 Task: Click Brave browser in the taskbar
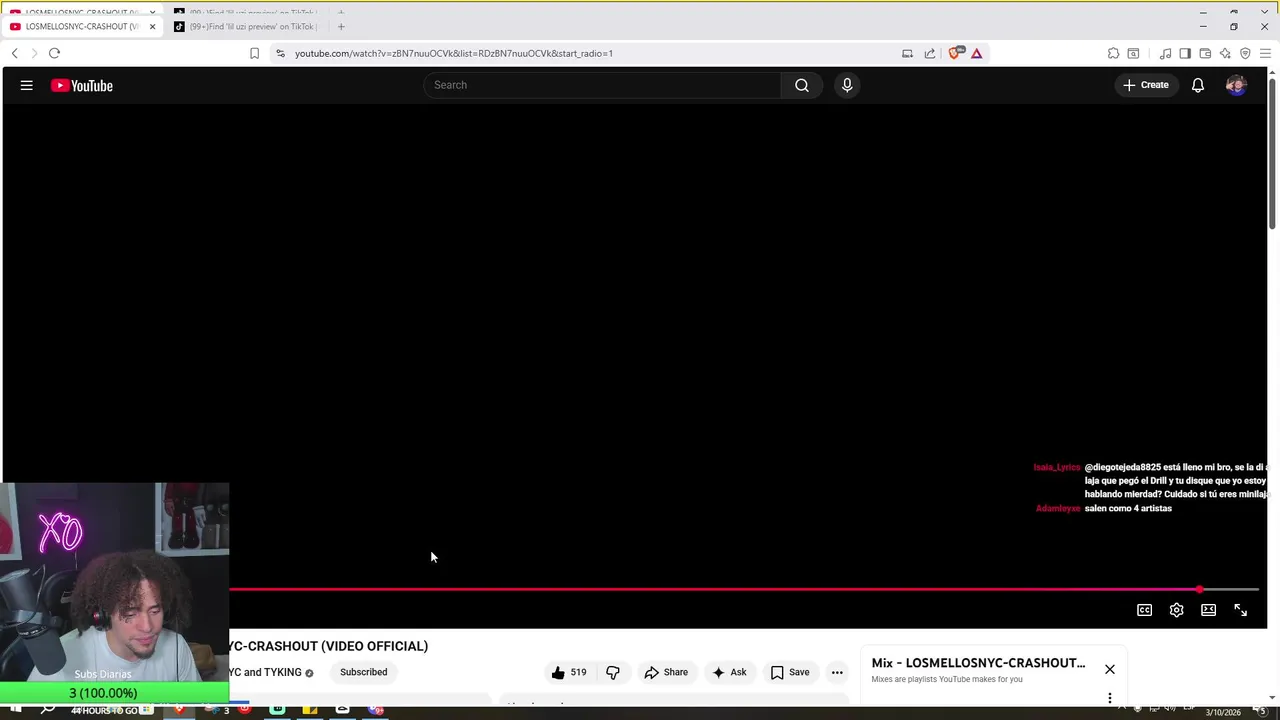(x=179, y=710)
